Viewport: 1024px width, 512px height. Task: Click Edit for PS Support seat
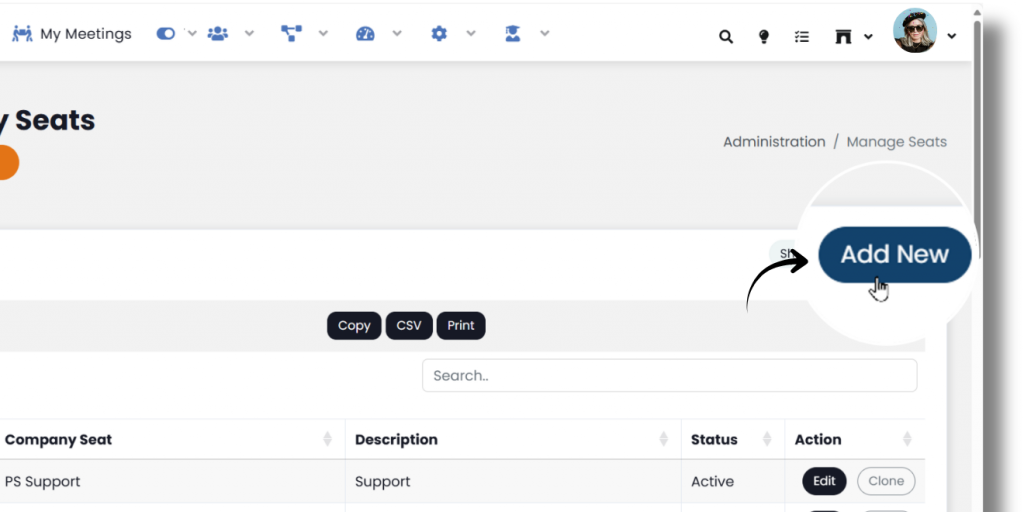(824, 481)
